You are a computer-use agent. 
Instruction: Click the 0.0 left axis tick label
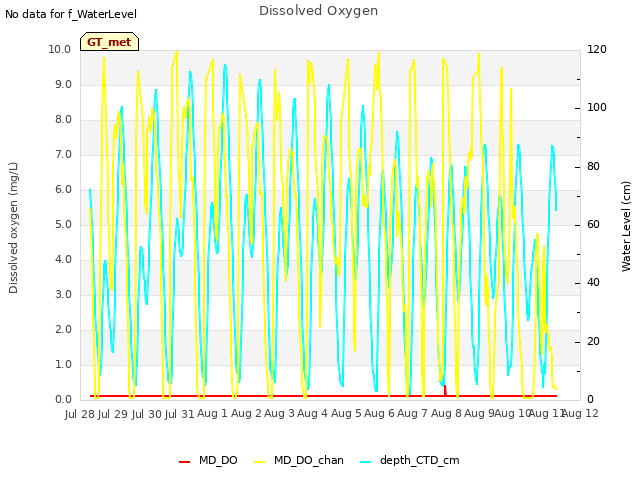[x=63, y=400]
